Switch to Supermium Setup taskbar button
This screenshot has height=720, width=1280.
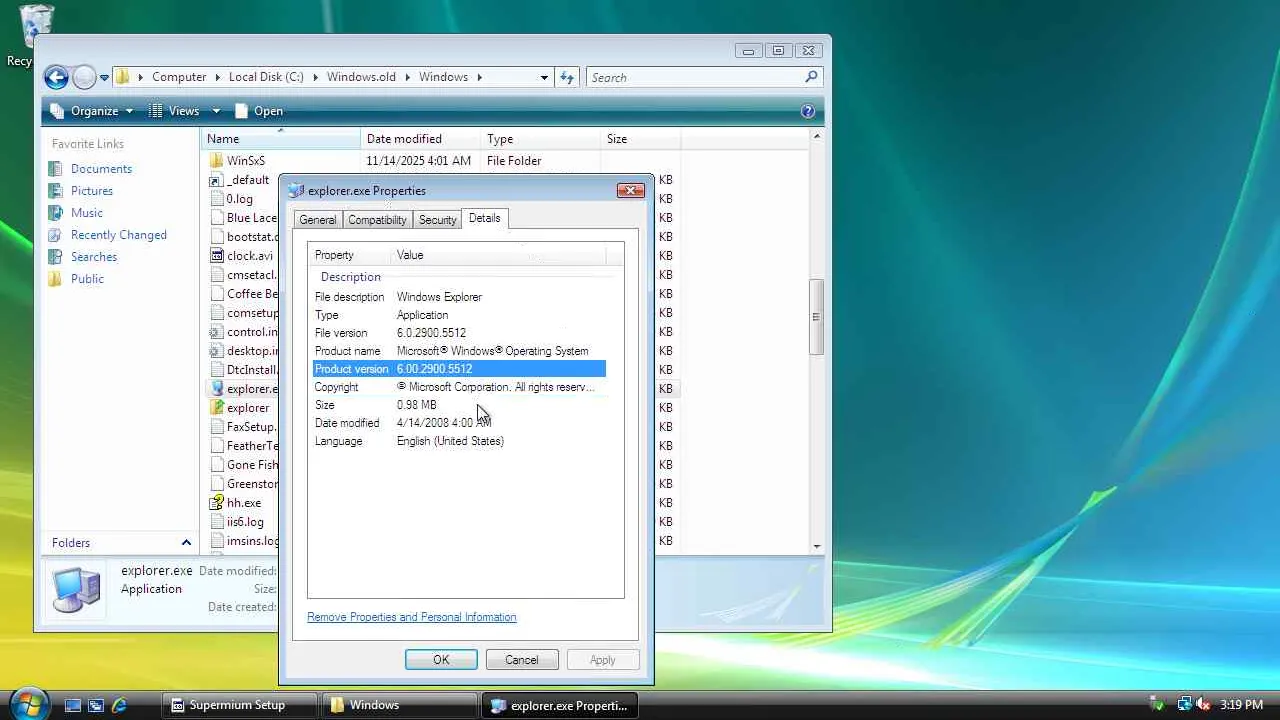pos(239,705)
